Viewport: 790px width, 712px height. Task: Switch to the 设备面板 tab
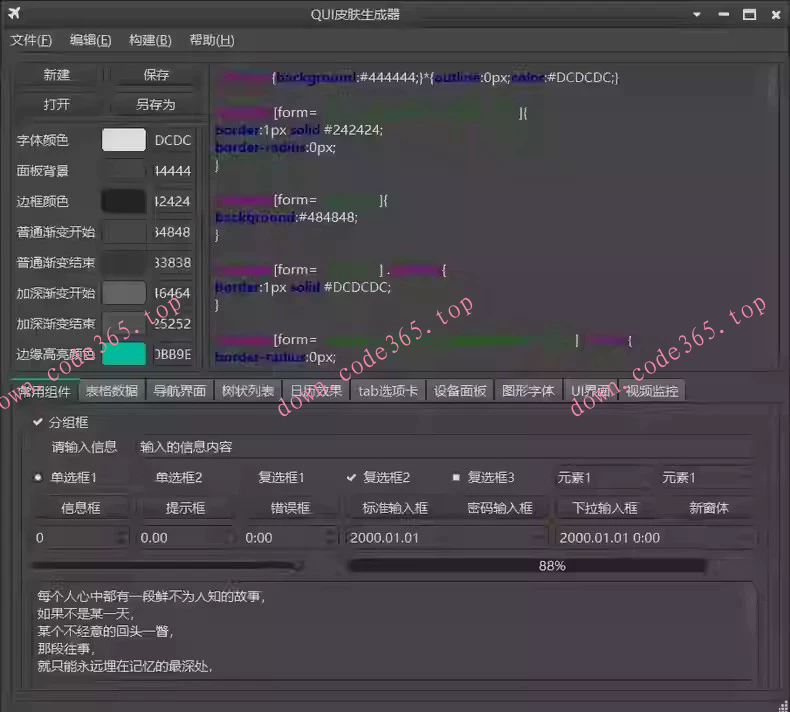tap(460, 391)
